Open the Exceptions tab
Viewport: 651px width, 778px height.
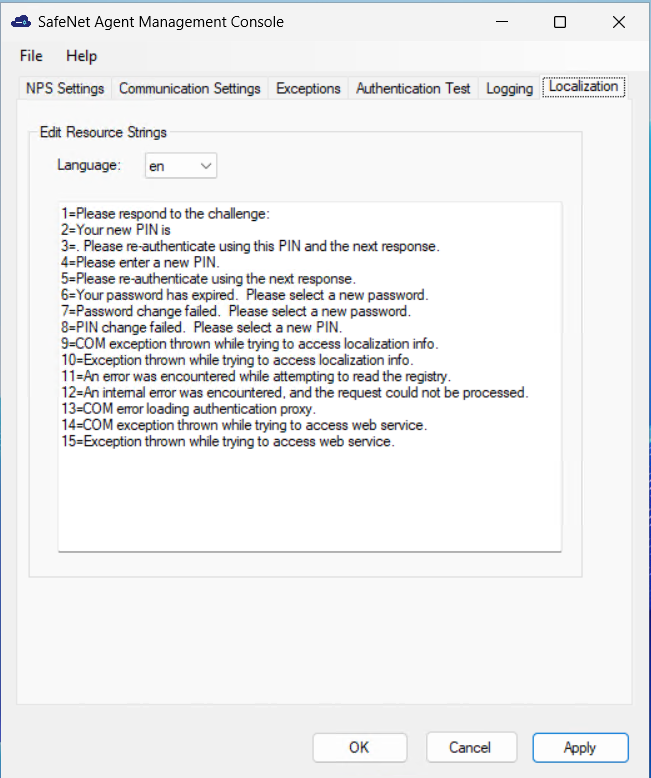pyautogui.click(x=308, y=88)
